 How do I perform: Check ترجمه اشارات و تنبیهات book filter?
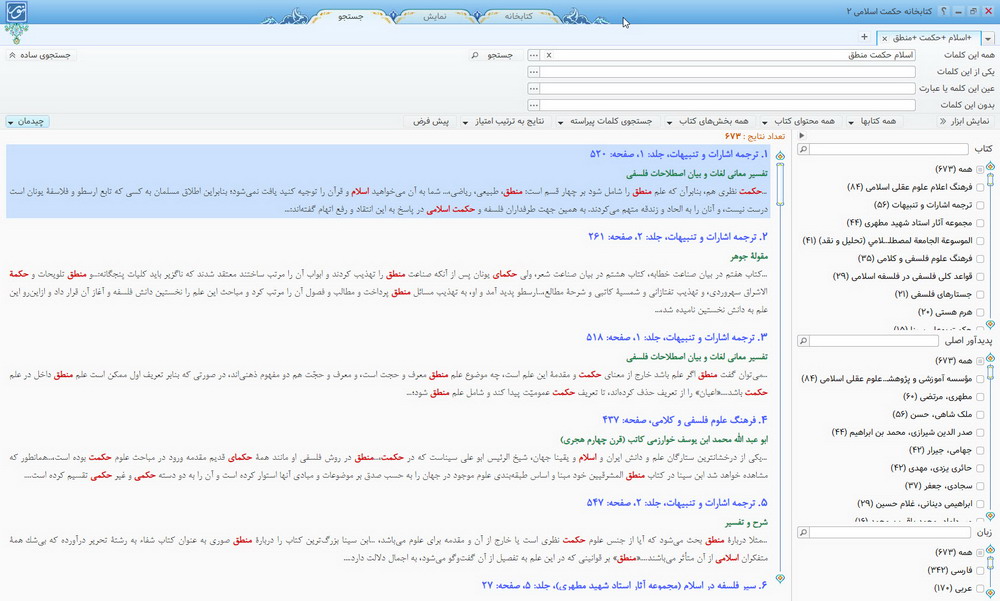coord(980,205)
